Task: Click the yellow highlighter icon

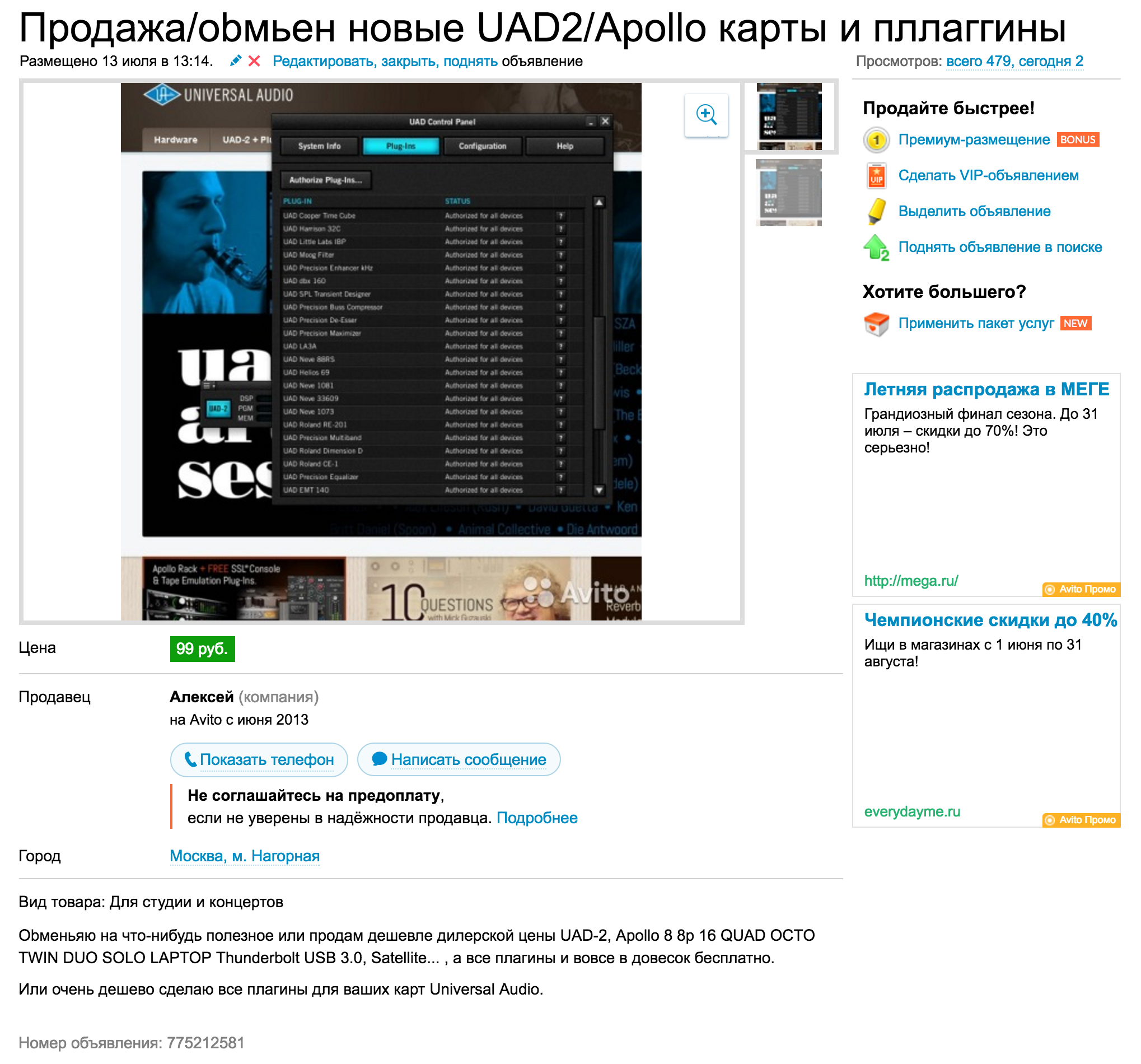Action: pos(876,211)
